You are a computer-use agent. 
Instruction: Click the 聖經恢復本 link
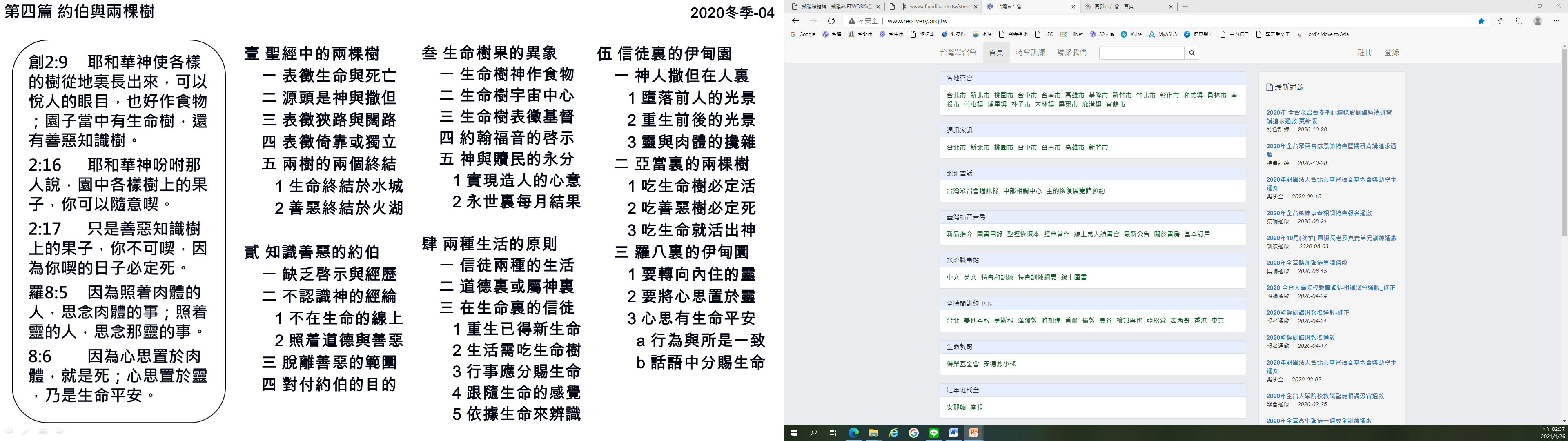click(x=1022, y=234)
